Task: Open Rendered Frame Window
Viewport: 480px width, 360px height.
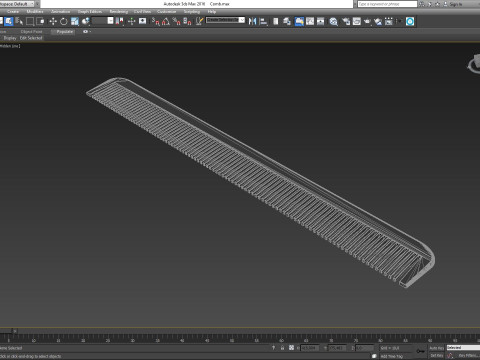Action: [357, 21]
